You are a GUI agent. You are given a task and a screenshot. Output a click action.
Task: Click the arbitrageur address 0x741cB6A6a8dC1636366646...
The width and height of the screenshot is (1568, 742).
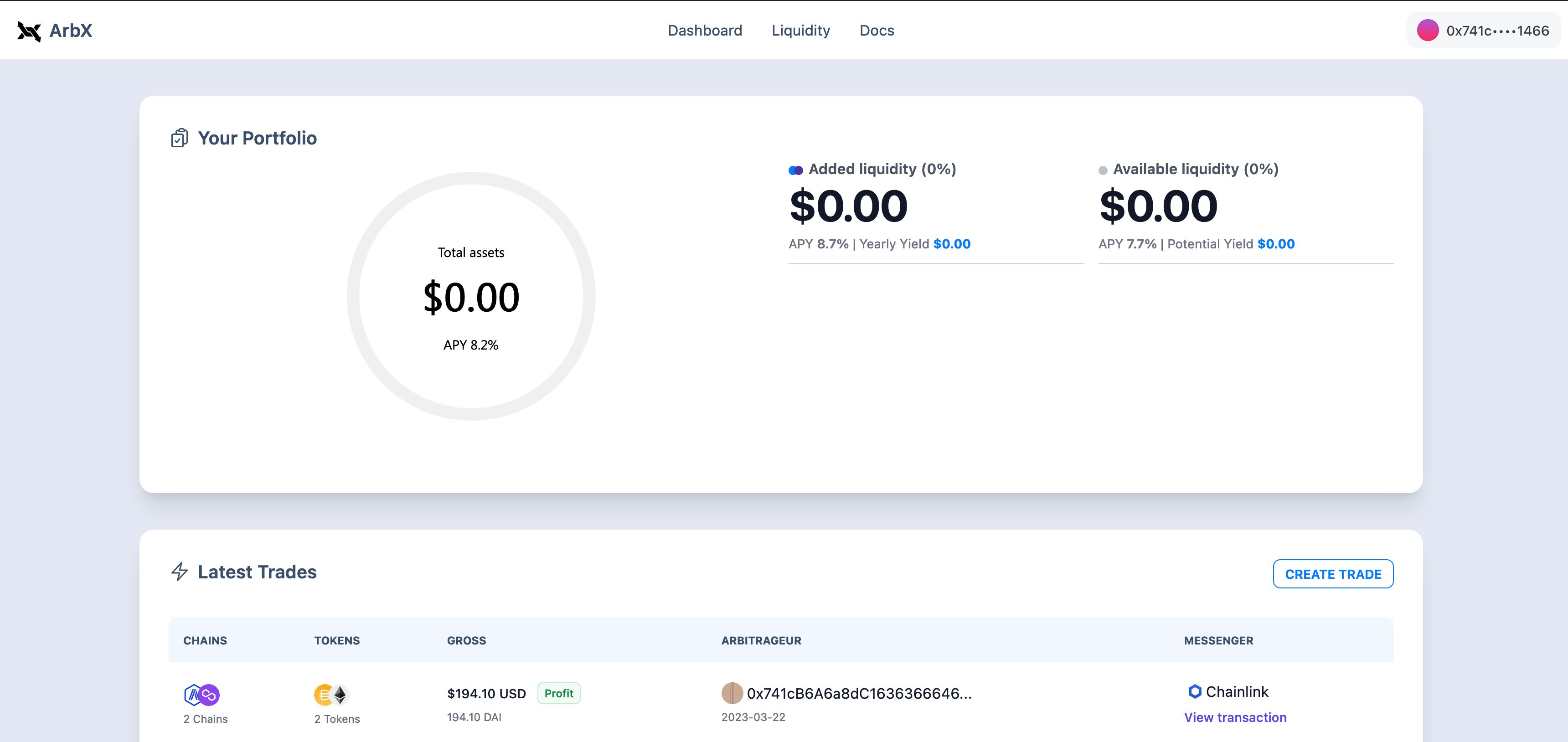tap(859, 693)
